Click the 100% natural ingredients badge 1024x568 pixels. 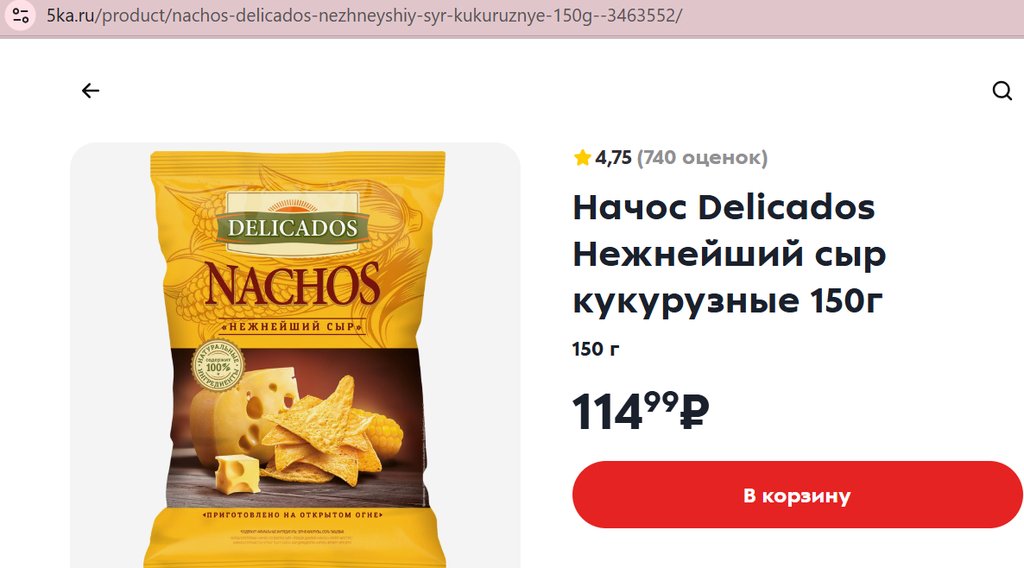(217, 366)
